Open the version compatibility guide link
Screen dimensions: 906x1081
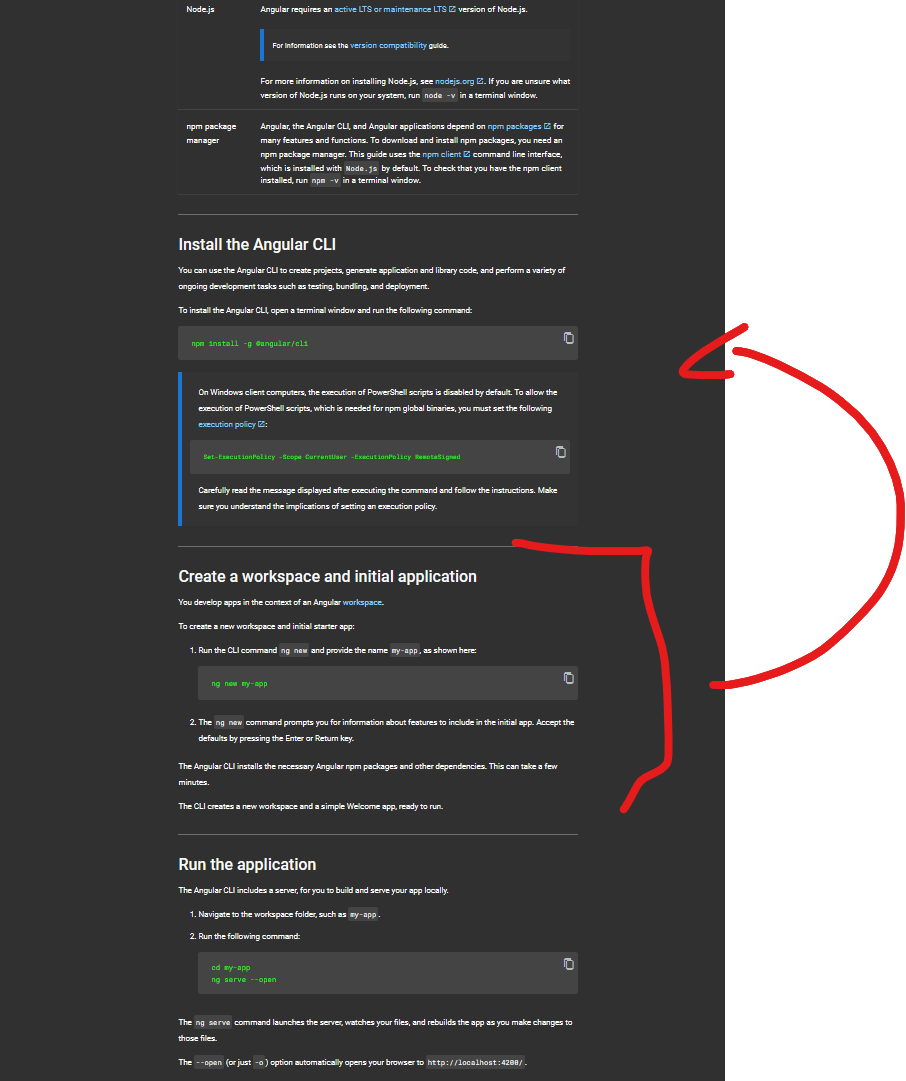pyautogui.click(x=388, y=46)
